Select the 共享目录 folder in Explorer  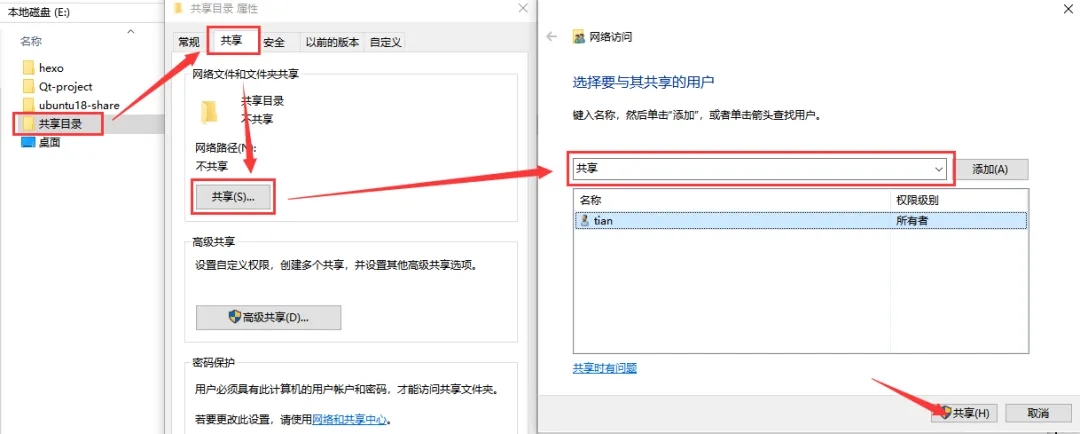coord(60,124)
